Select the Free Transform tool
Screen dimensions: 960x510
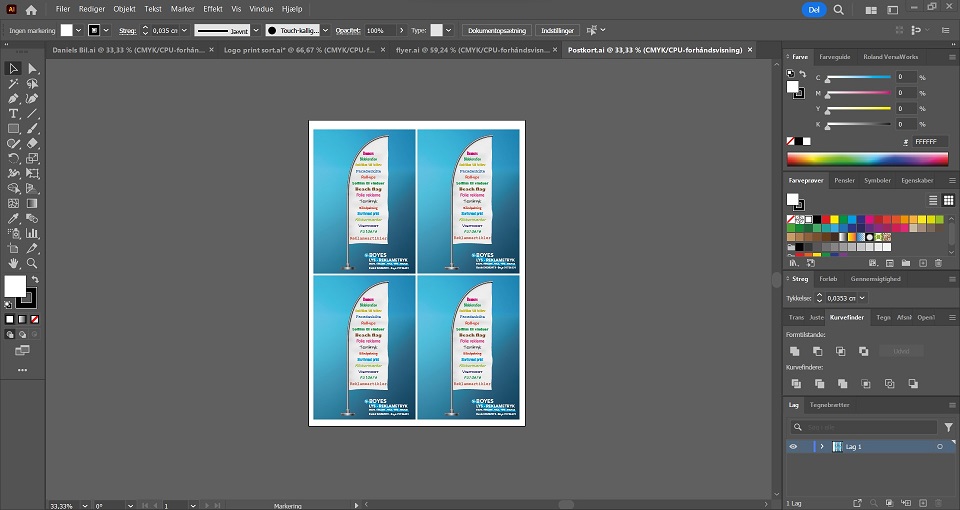click(32, 173)
